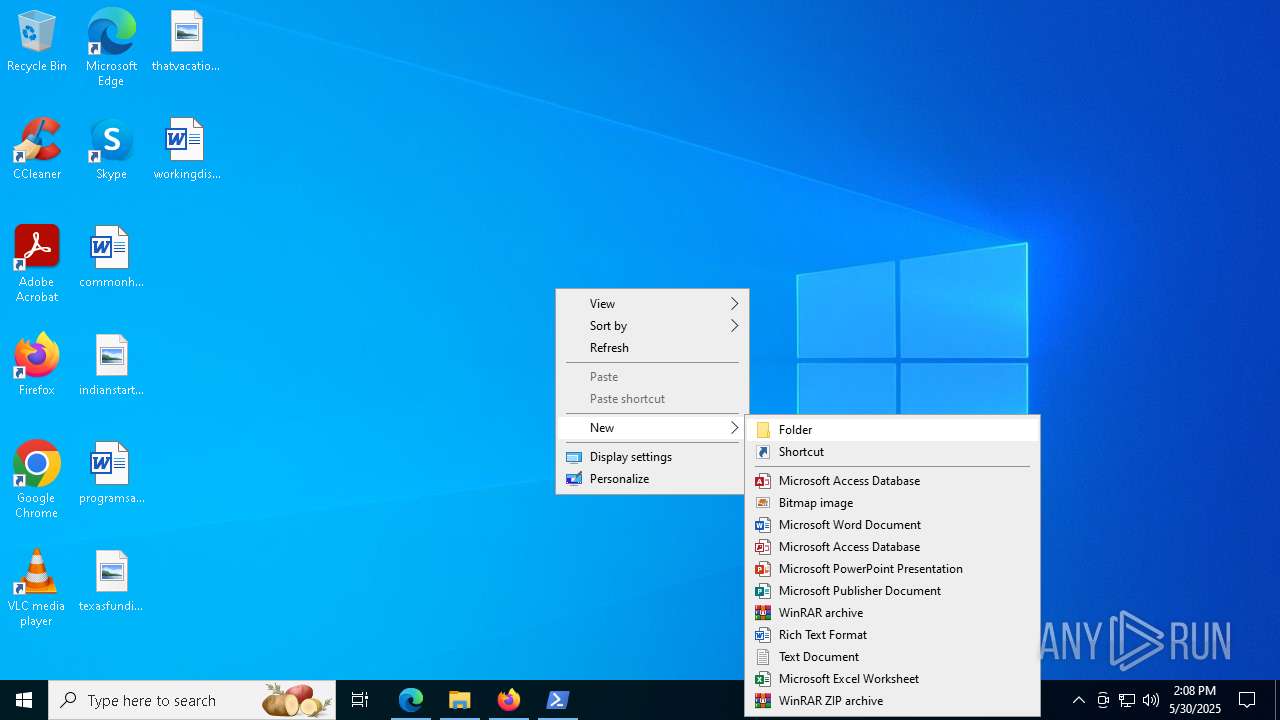Launch Edge from the taskbar
This screenshot has width=1280, height=720.
point(411,700)
